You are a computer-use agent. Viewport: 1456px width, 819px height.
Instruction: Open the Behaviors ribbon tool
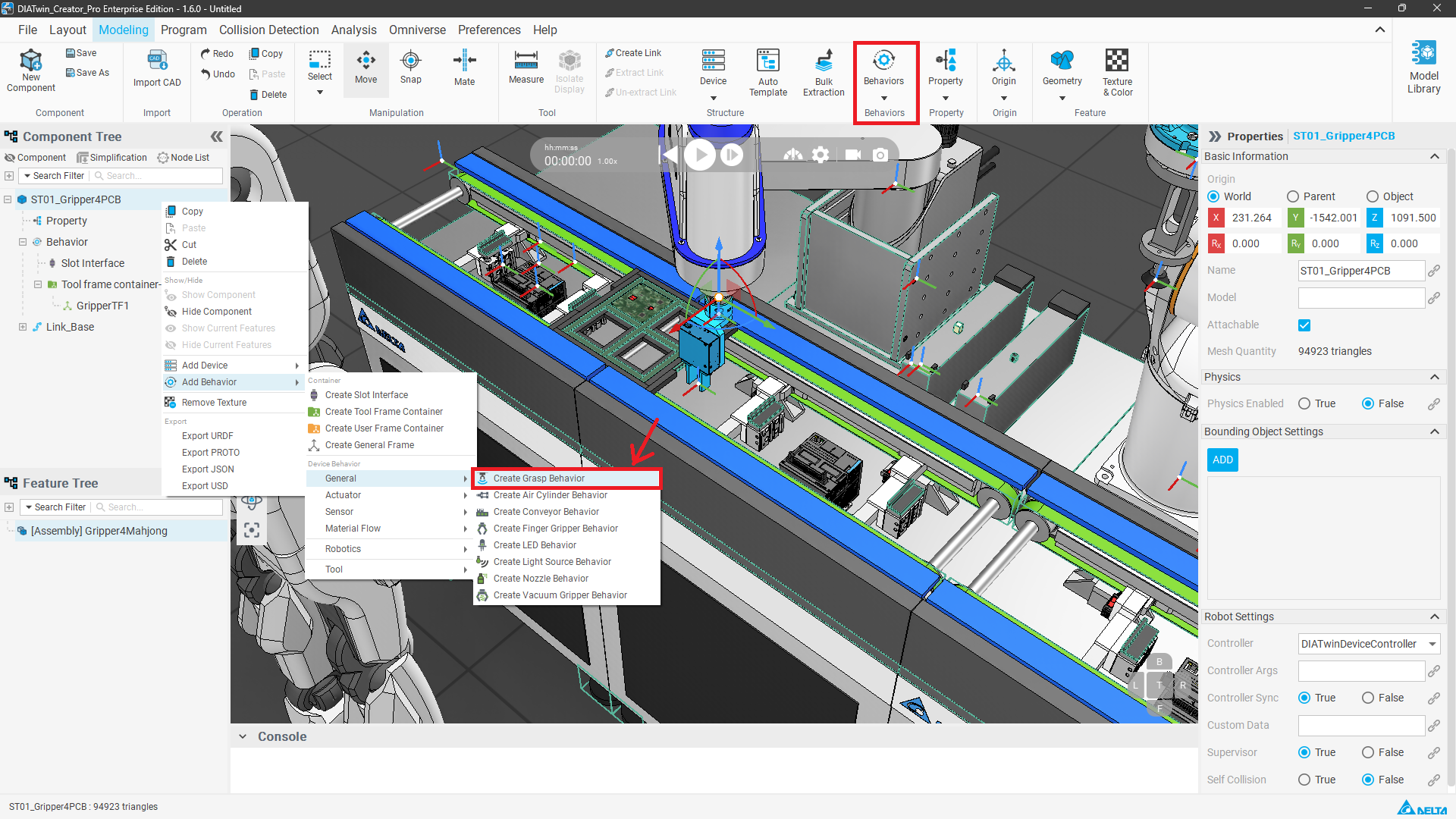[x=884, y=67]
